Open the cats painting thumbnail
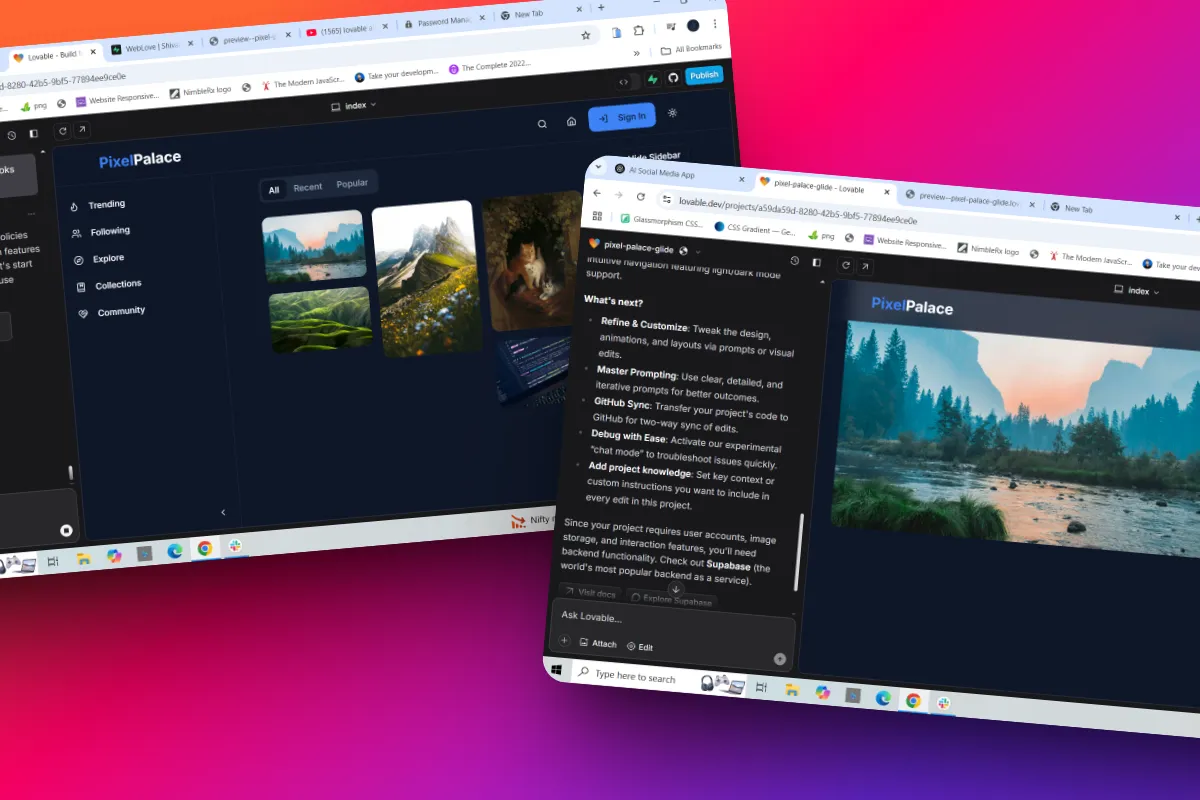The image size is (1200, 800). tap(533, 262)
